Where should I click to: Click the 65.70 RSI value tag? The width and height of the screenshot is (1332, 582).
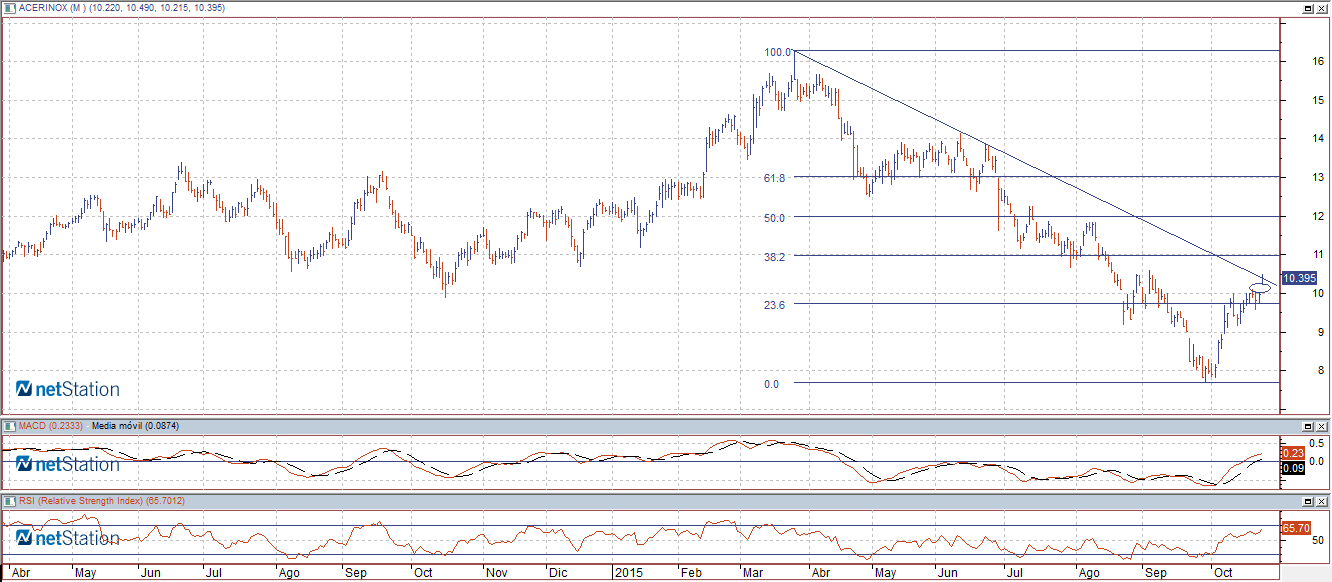click(x=1296, y=527)
